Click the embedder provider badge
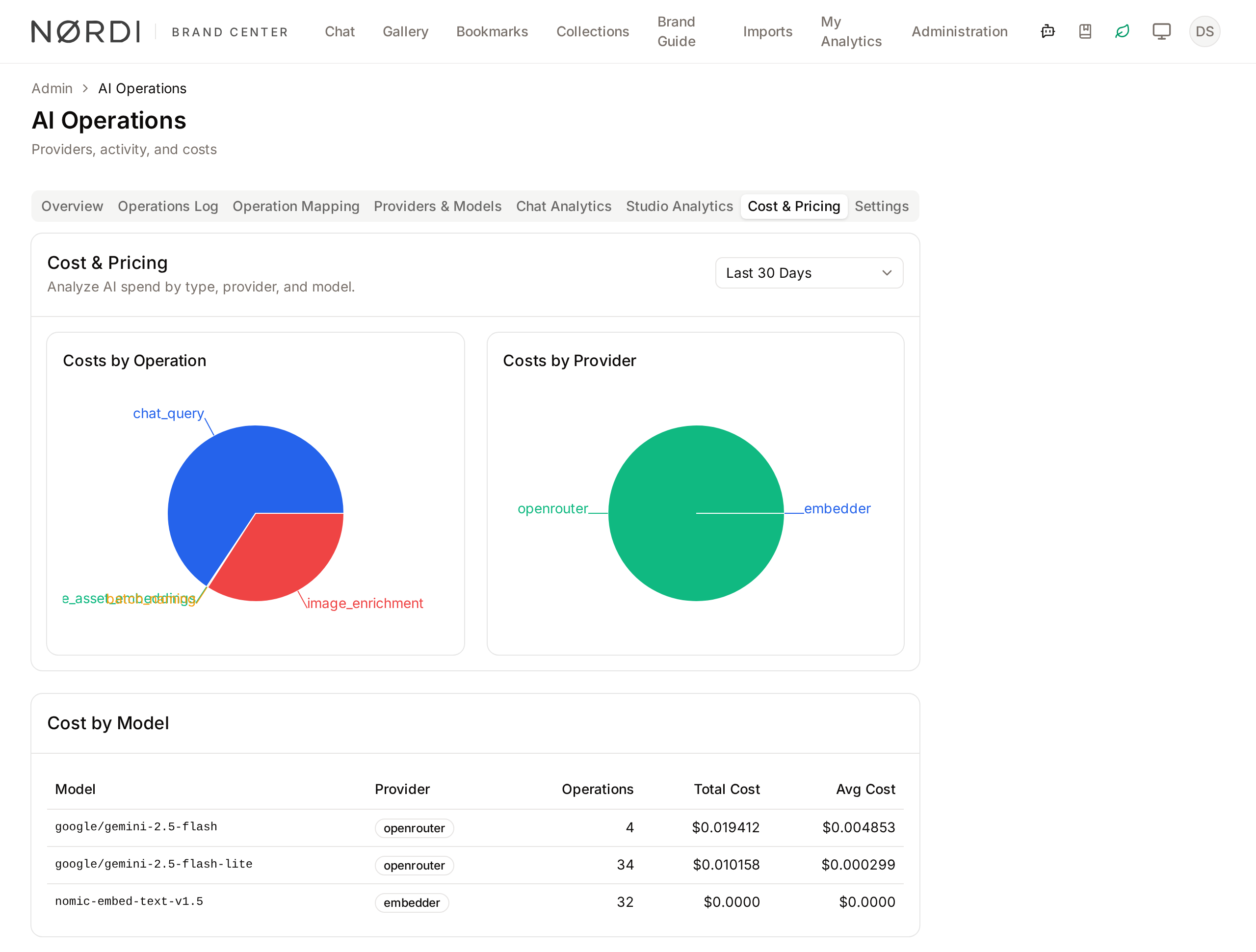1256x952 pixels. click(x=412, y=902)
